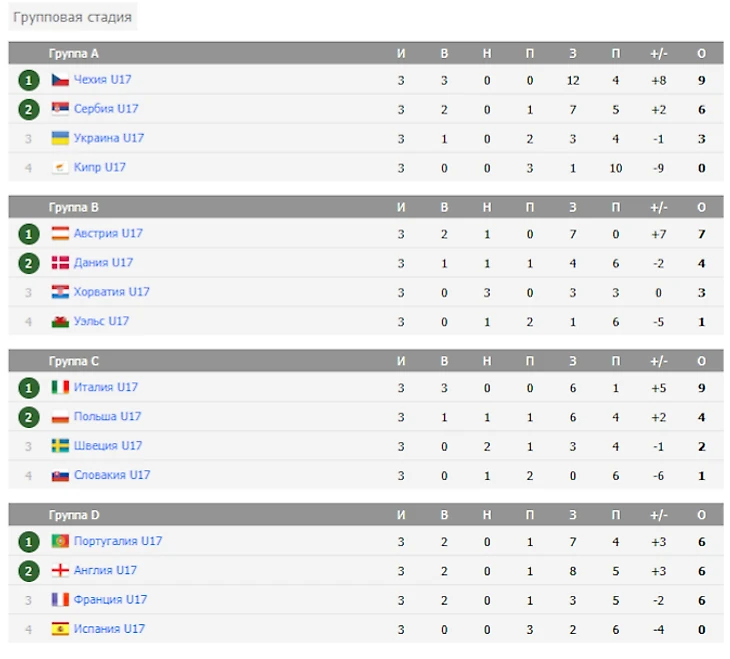Click the Группа B table header
Screen dimensions: 730x659
tap(74, 208)
